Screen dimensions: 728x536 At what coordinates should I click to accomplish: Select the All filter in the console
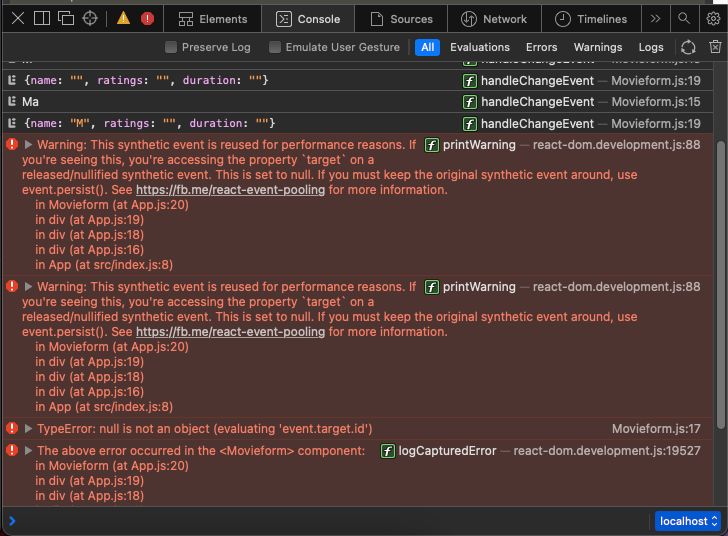[x=428, y=47]
